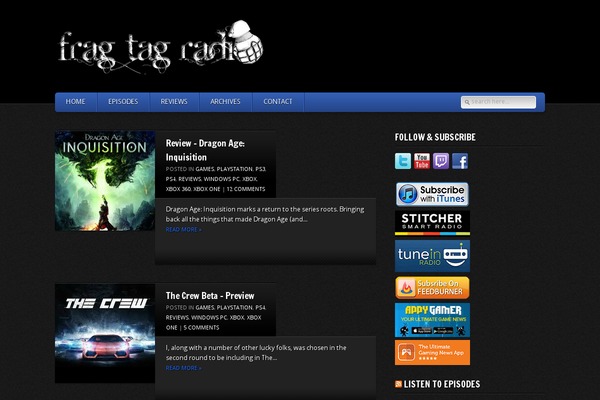The image size is (600, 400).
Task: Focus the search here field
Action: pos(498,102)
